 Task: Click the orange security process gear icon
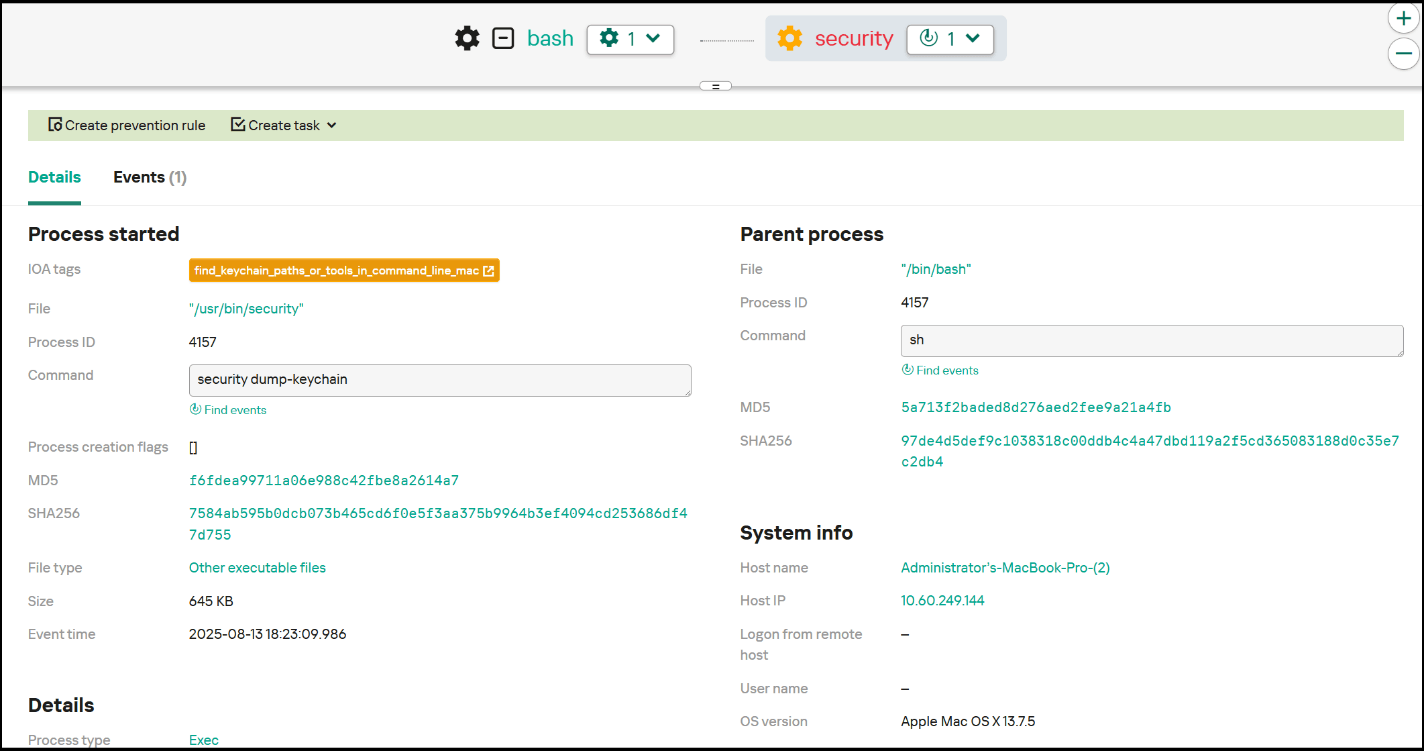790,38
